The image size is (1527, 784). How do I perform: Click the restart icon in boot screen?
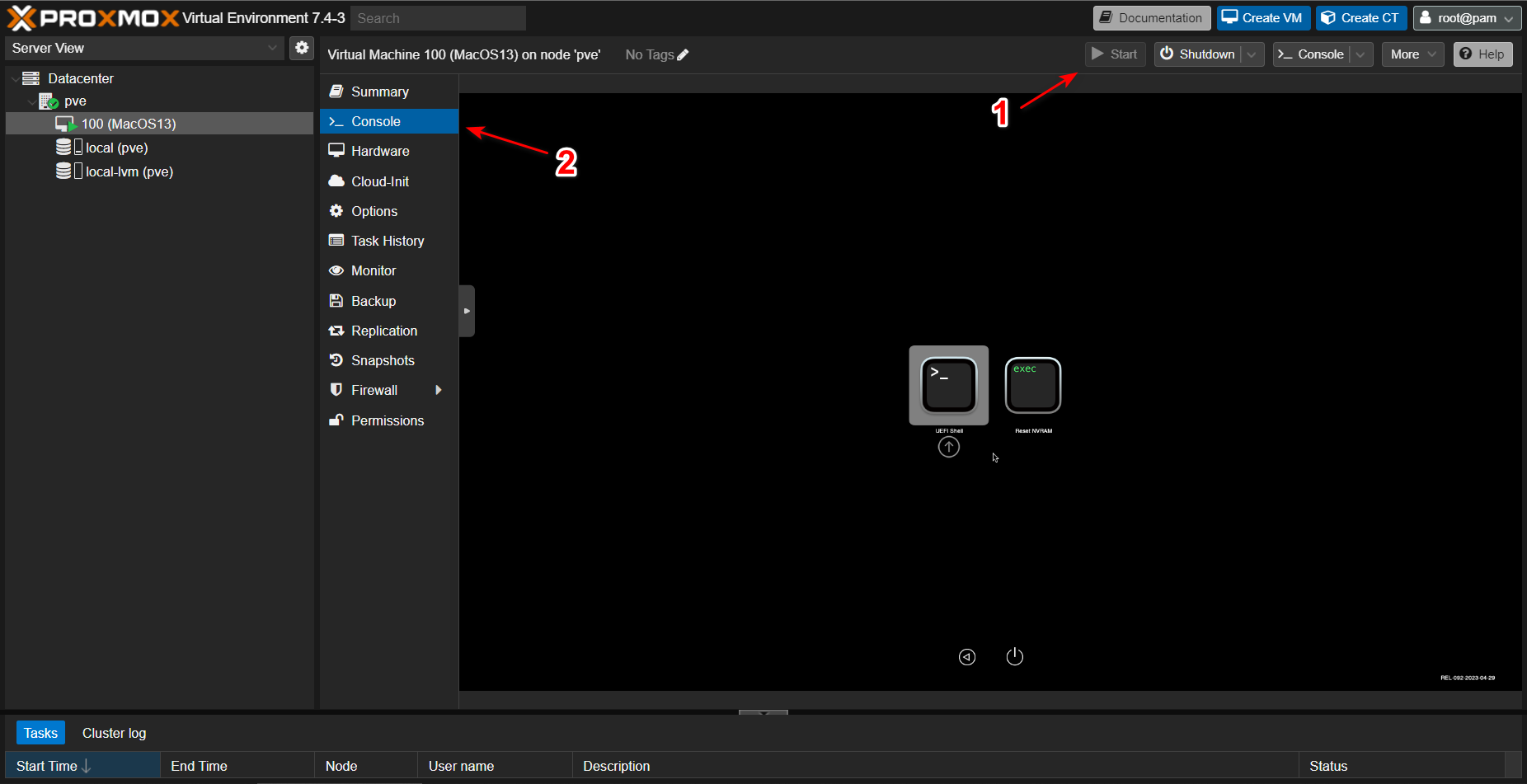pyautogui.click(x=967, y=656)
